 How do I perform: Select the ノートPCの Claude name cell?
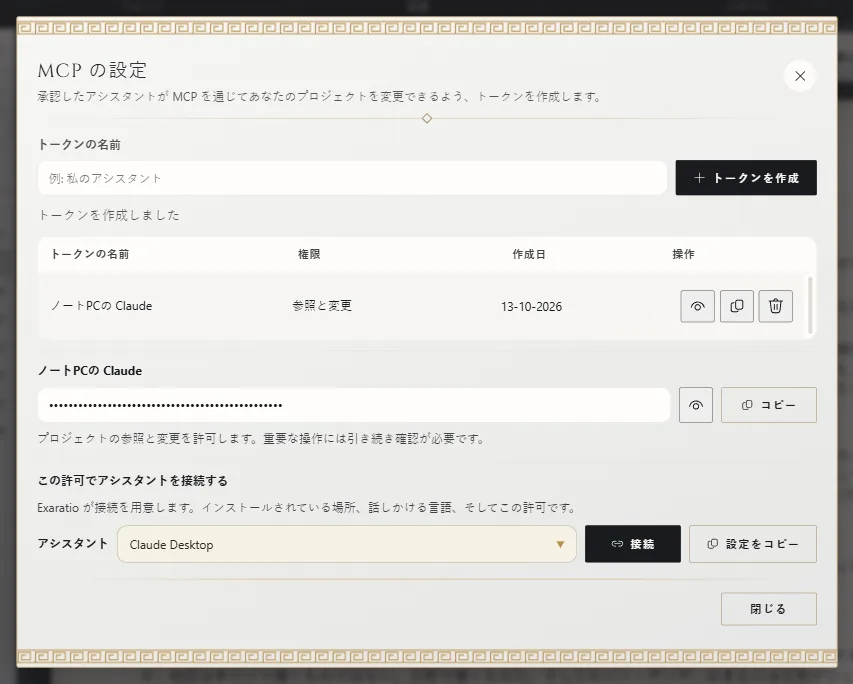101,306
